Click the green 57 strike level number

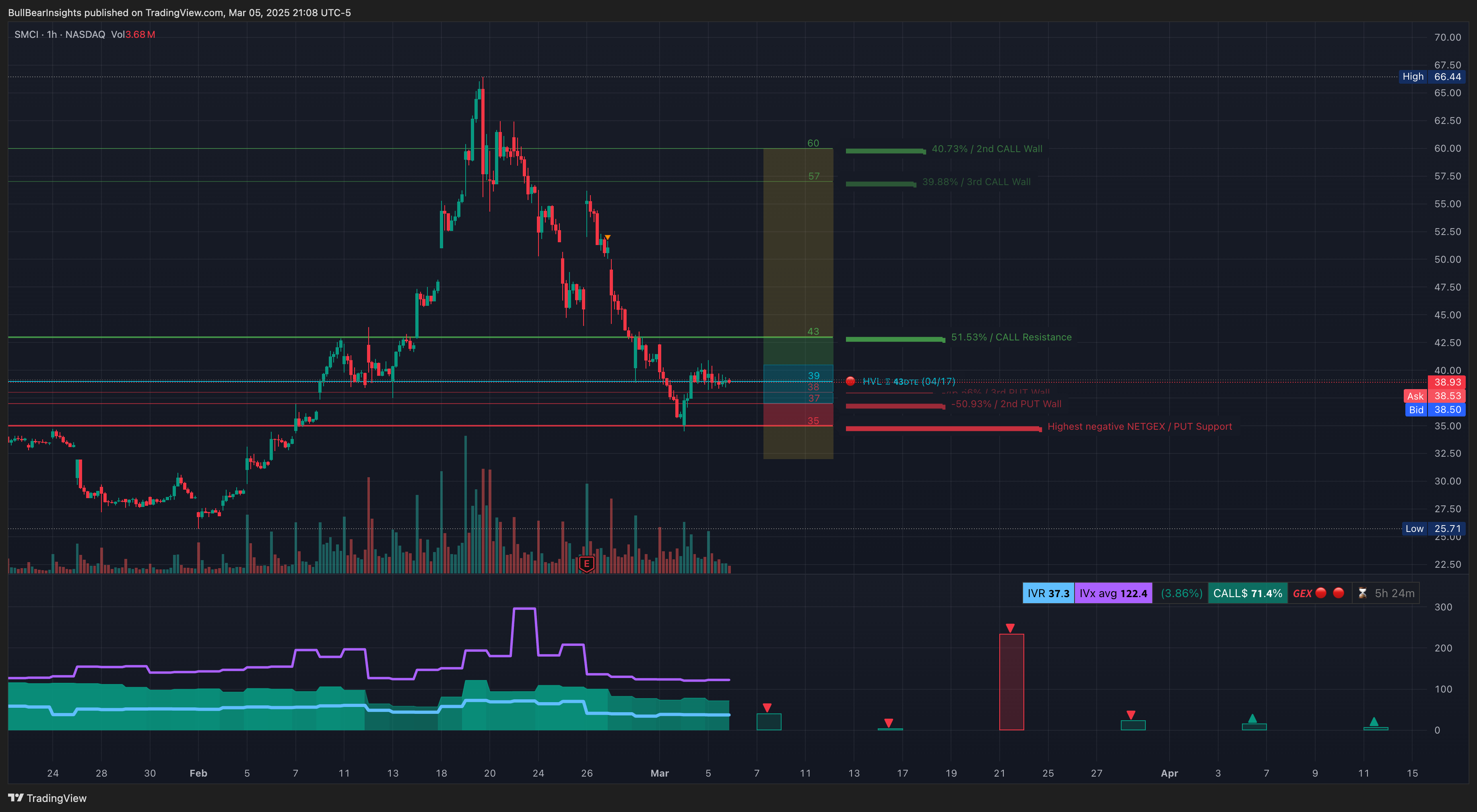pos(814,177)
